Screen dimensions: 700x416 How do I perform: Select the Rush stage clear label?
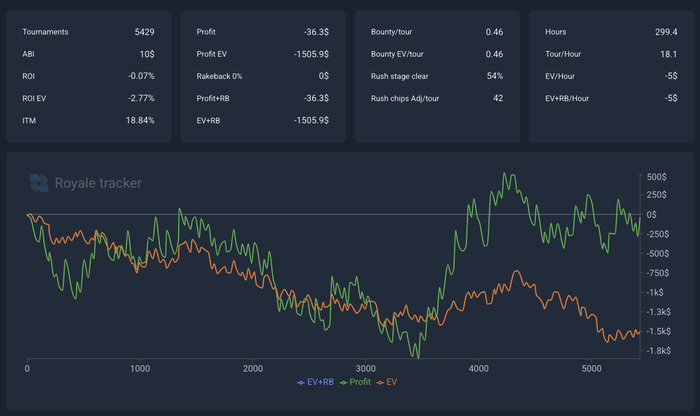tap(400, 76)
